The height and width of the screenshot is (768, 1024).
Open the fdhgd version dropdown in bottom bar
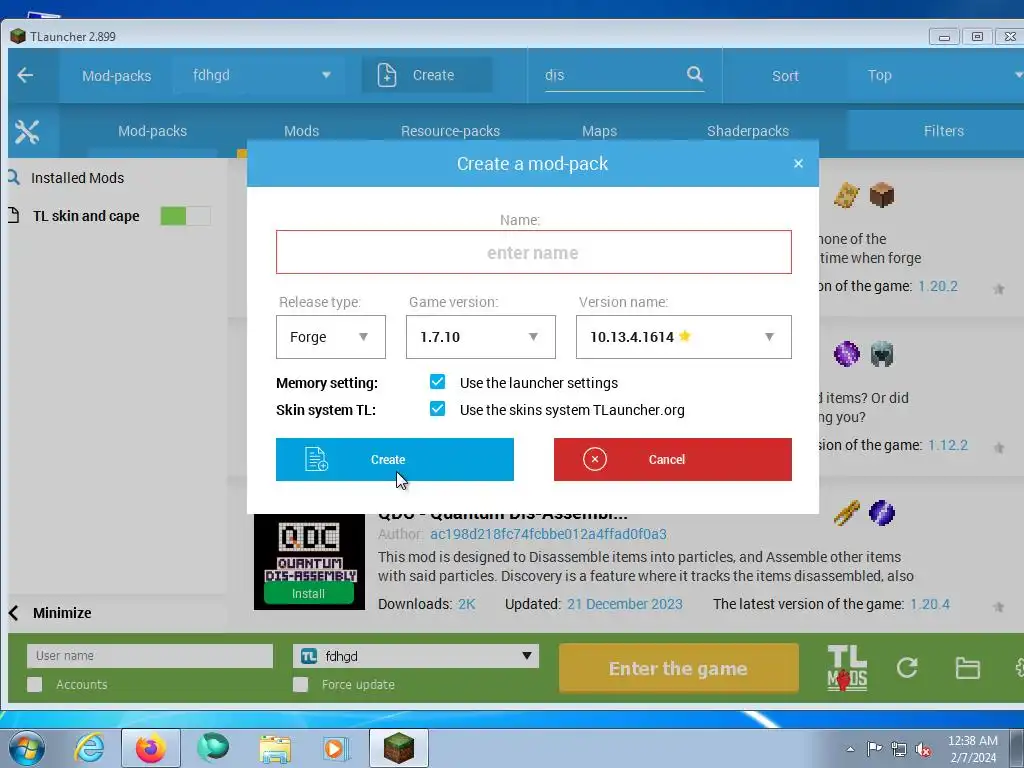point(416,656)
